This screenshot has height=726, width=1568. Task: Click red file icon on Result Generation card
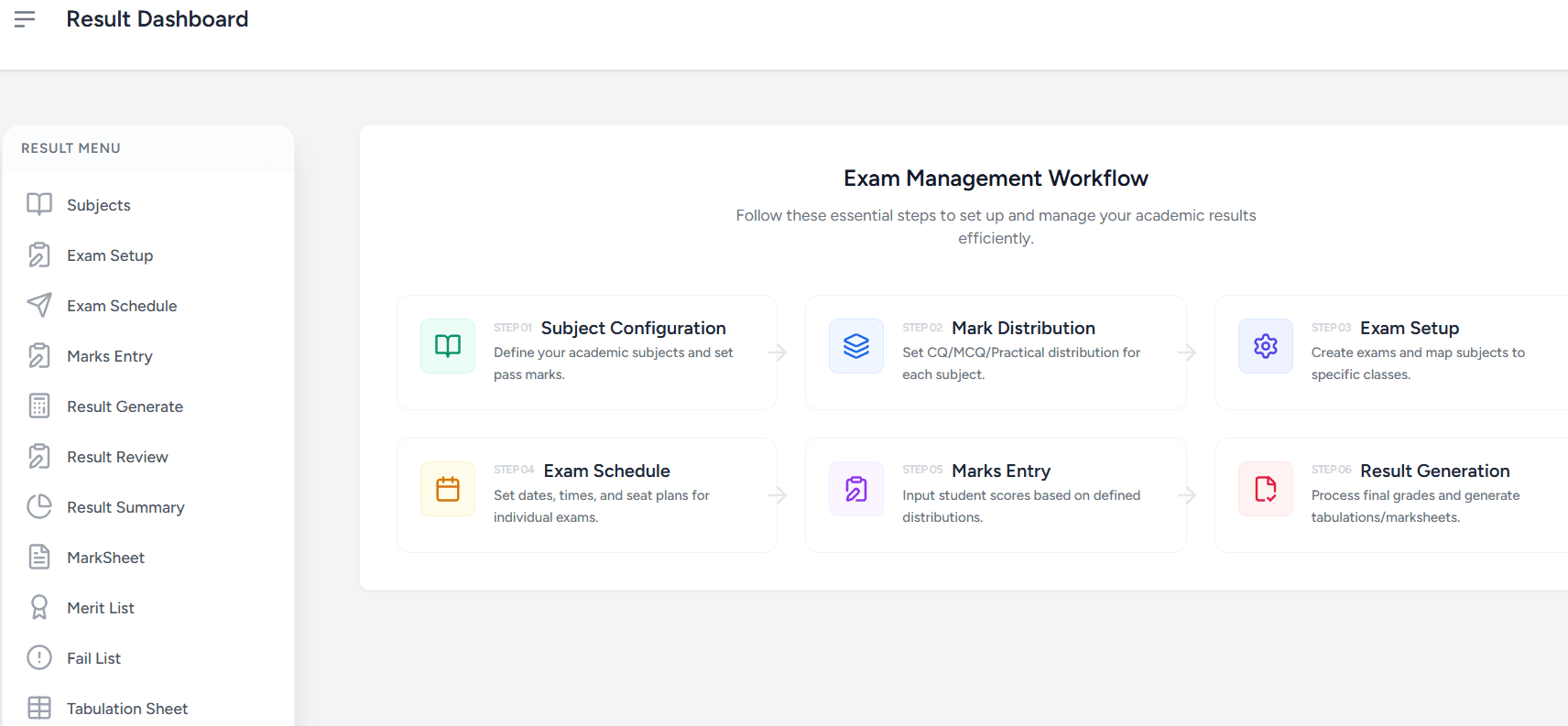coord(1266,489)
